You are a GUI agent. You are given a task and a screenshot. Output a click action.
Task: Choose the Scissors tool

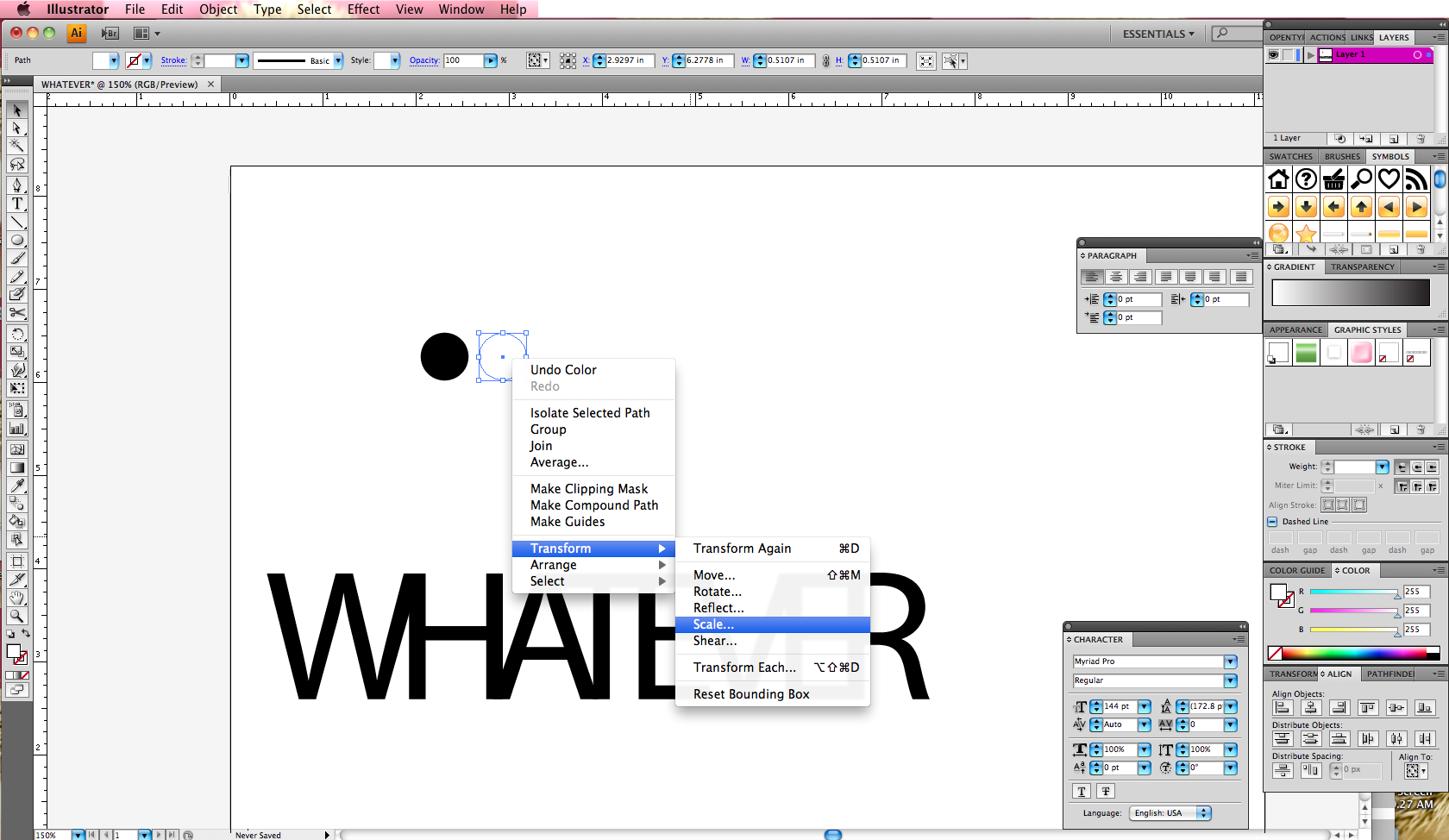(16, 312)
